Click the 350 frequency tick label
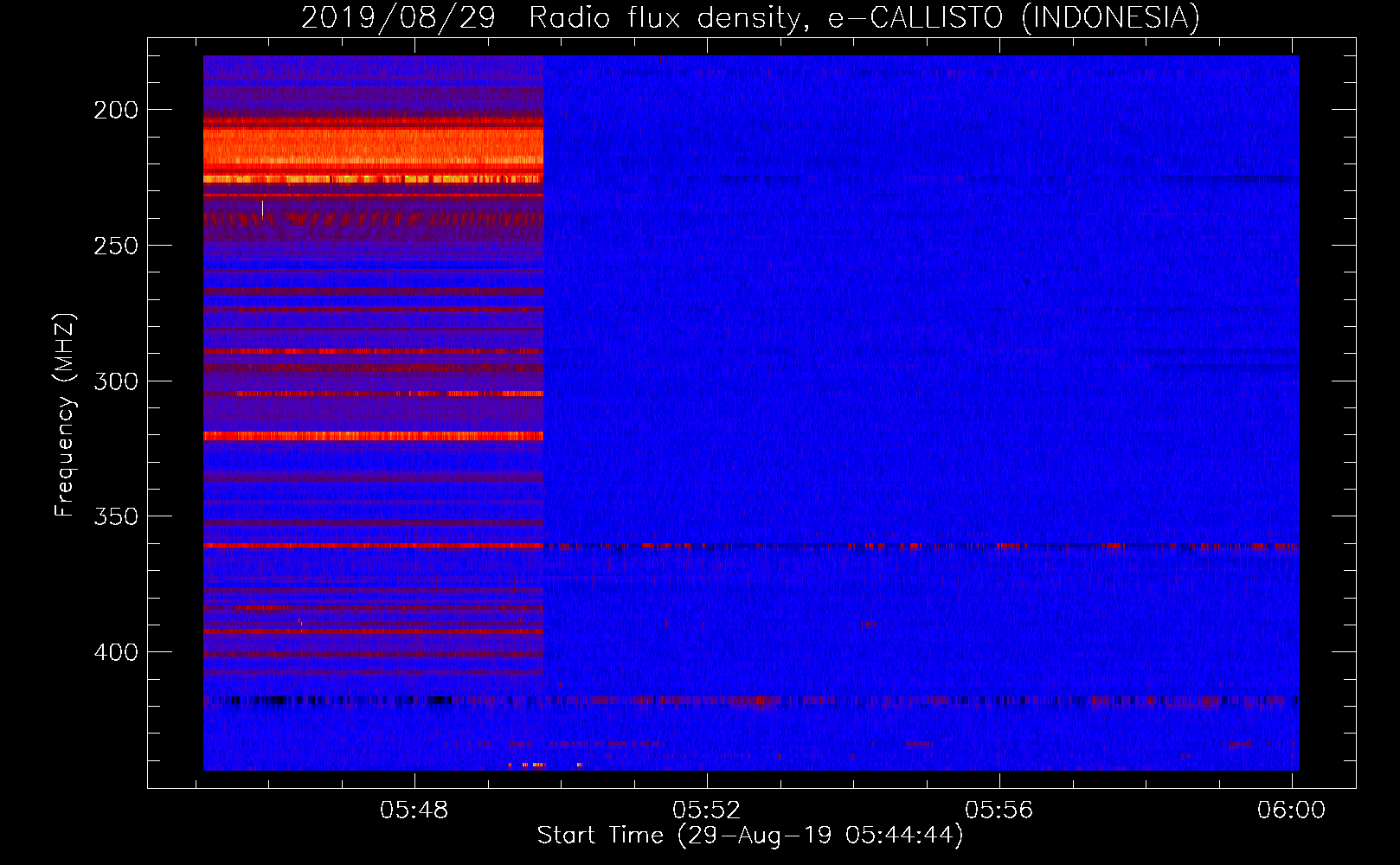The width and height of the screenshot is (1400, 865). point(116,516)
